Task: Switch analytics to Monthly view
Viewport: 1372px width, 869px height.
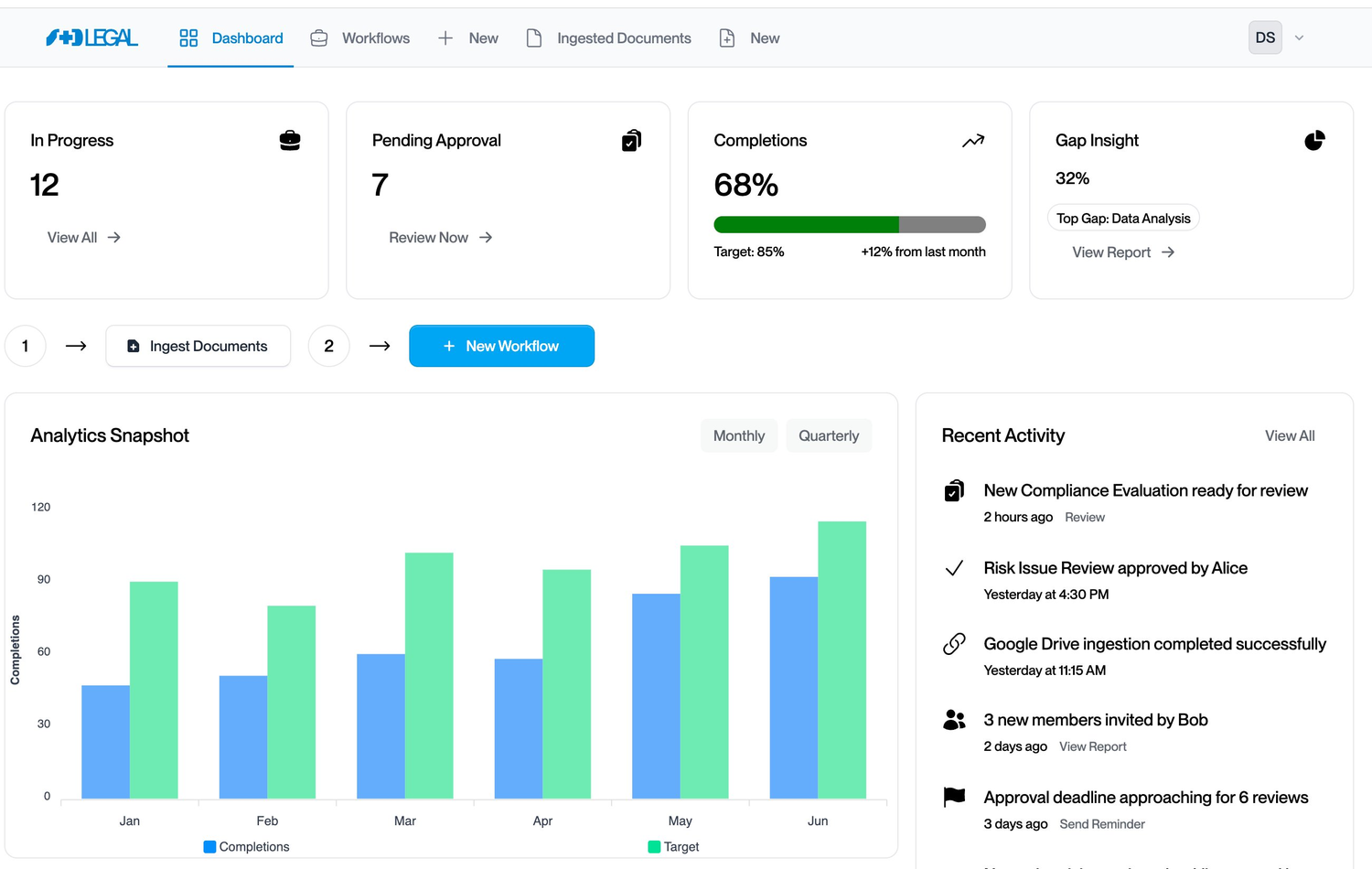Action: tap(739, 435)
